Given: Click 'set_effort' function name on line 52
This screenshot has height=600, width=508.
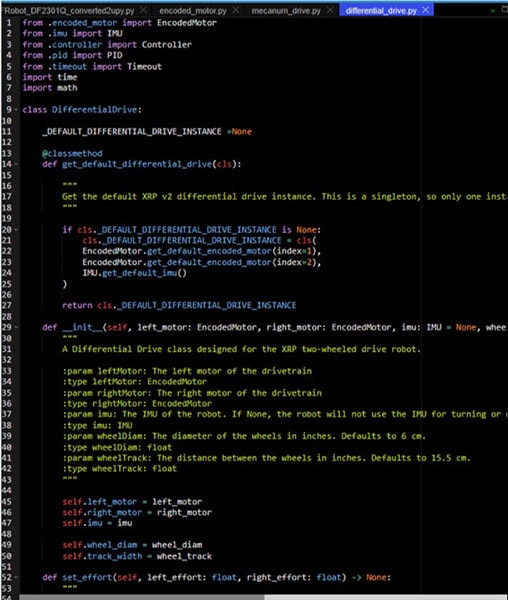Looking at the screenshot, I should pyautogui.click(x=87, y=577).
